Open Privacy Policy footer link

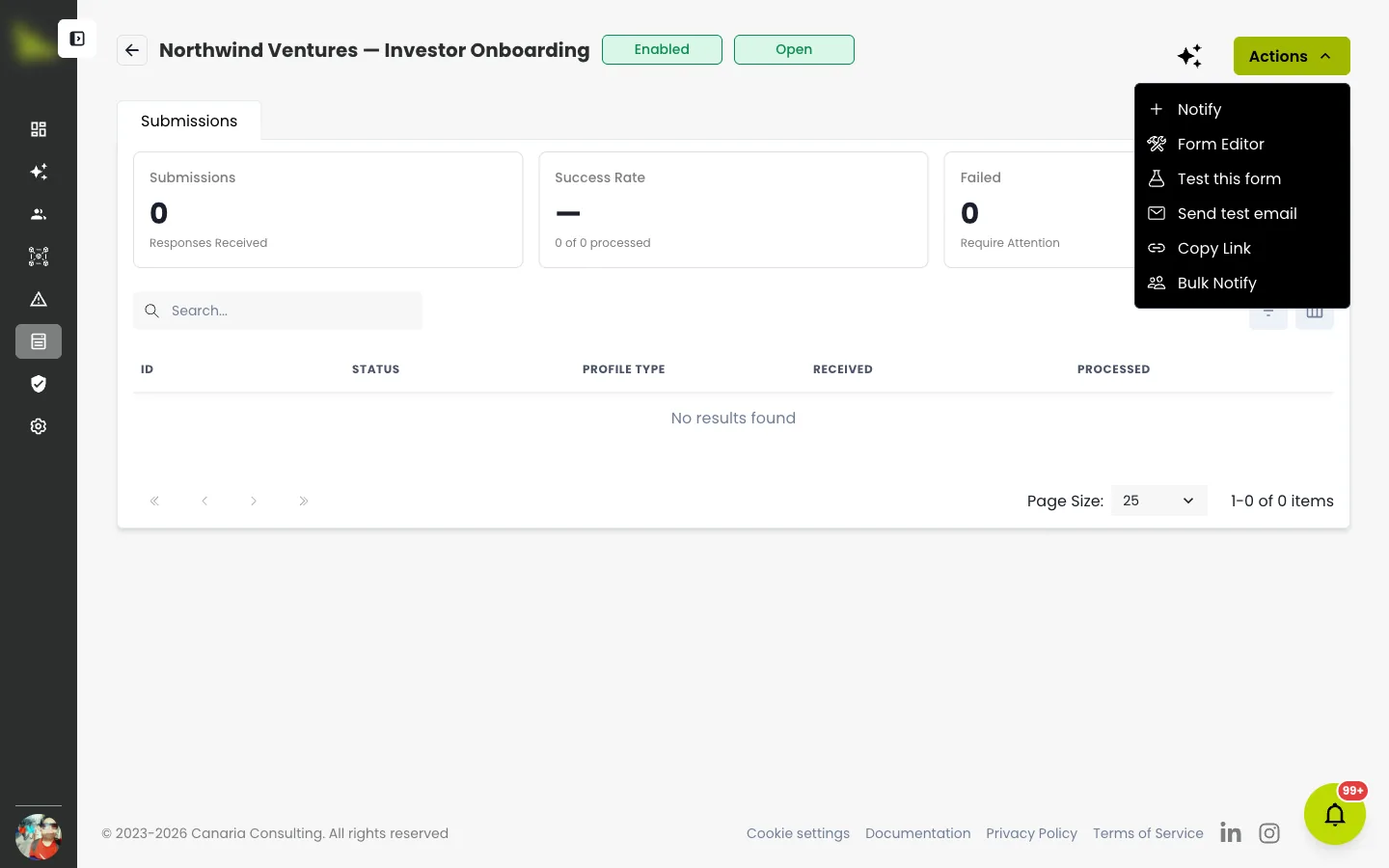pos(1031,833)
